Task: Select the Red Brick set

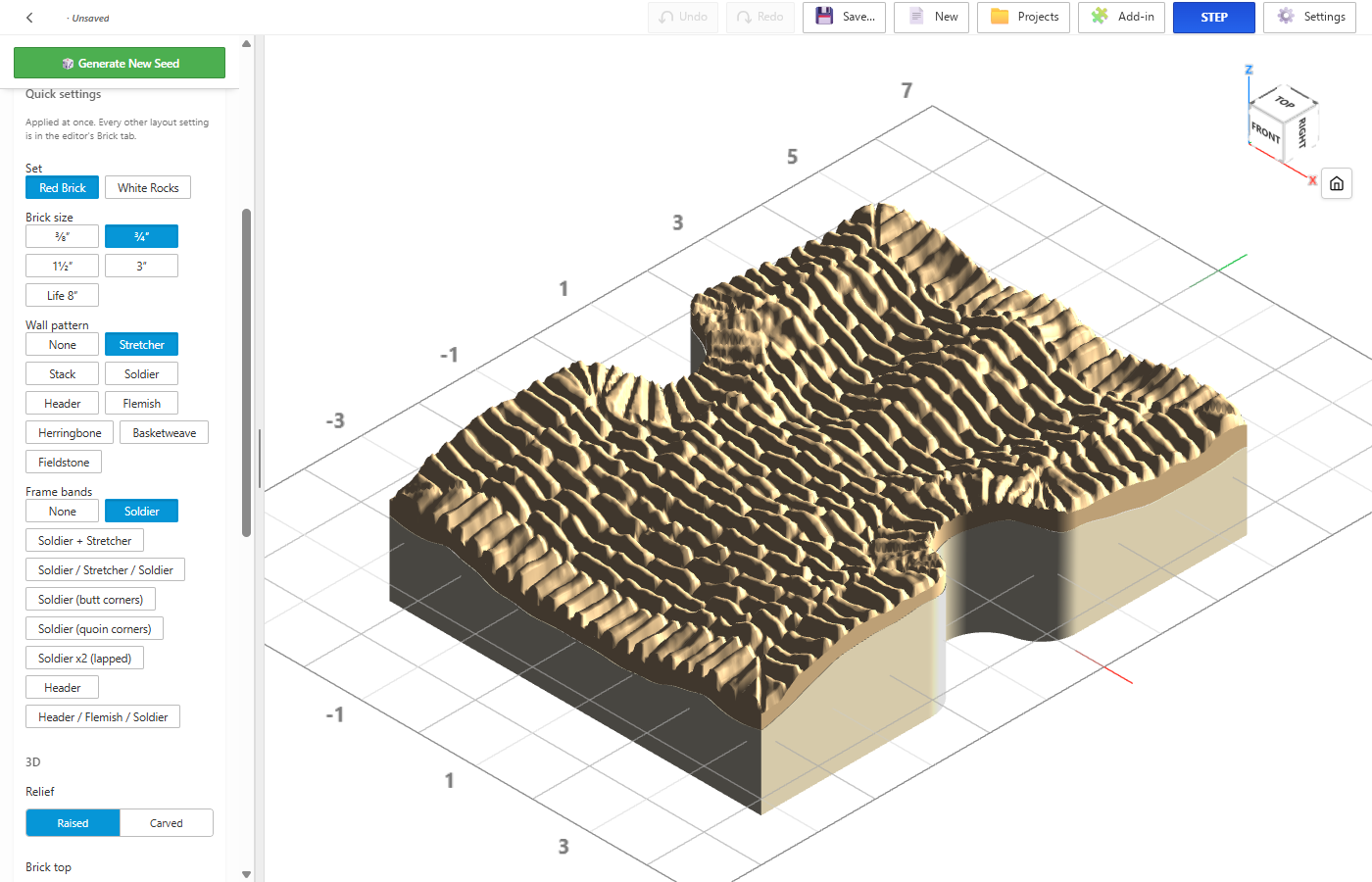Action: click(63, 188)
